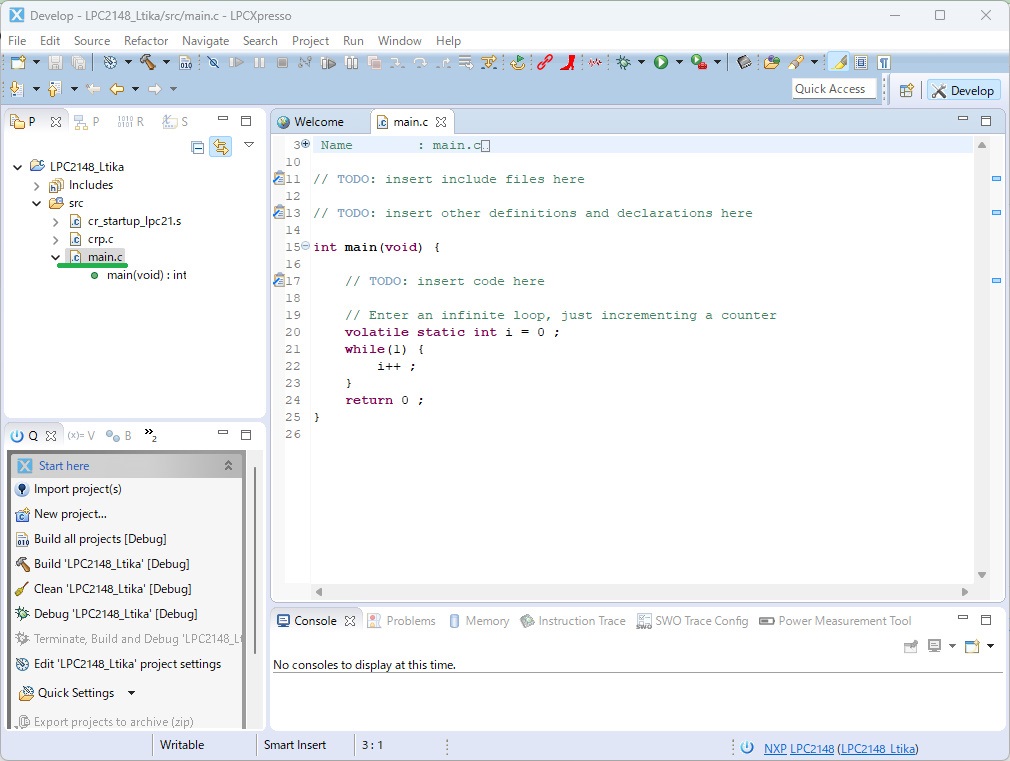The width and height of the screenshot is (1010, 761).
Task: Switch to the Welcome editor tab
Action: [x=318, y=122]
